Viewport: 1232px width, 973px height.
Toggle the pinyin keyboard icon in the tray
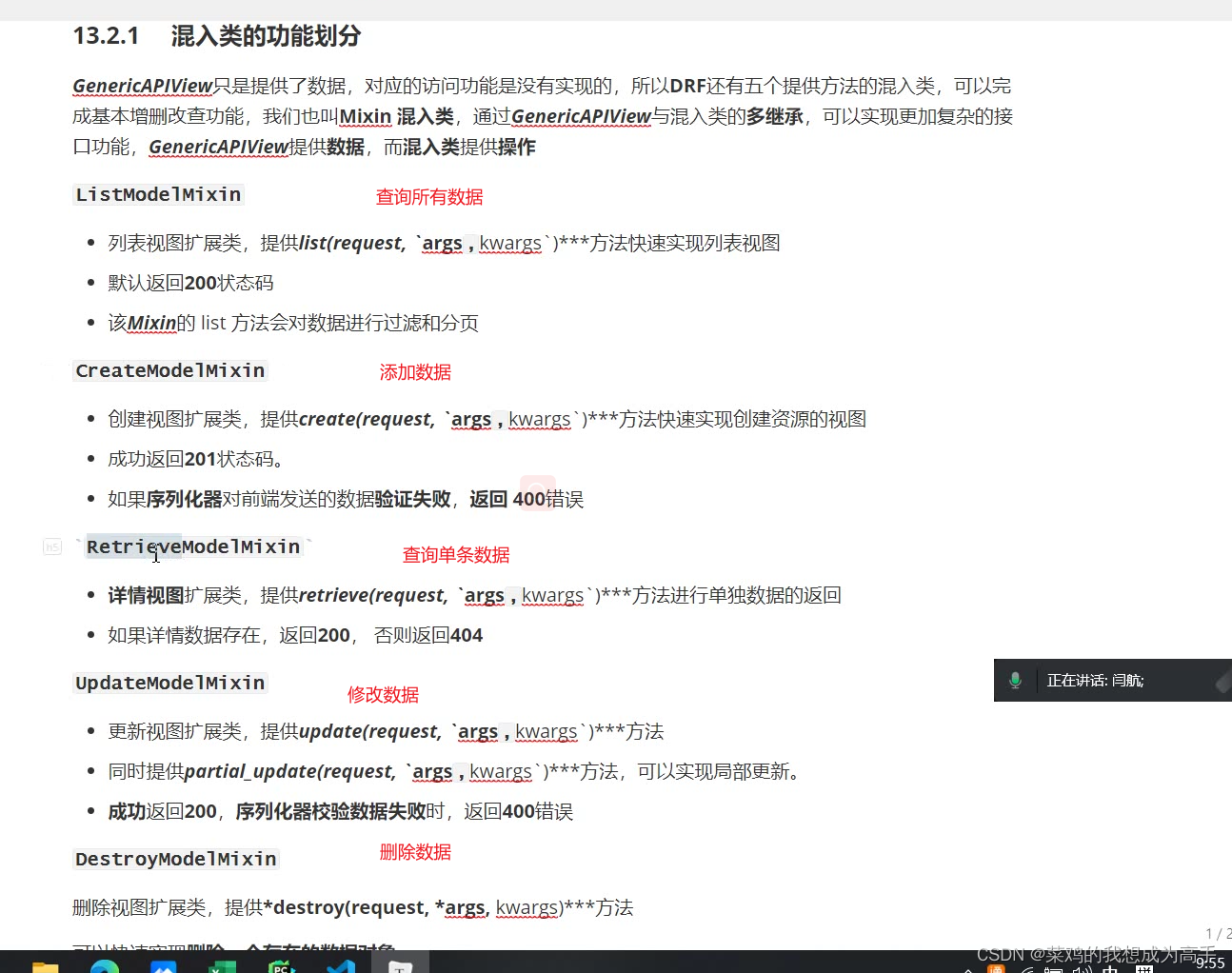[1145, 969]
